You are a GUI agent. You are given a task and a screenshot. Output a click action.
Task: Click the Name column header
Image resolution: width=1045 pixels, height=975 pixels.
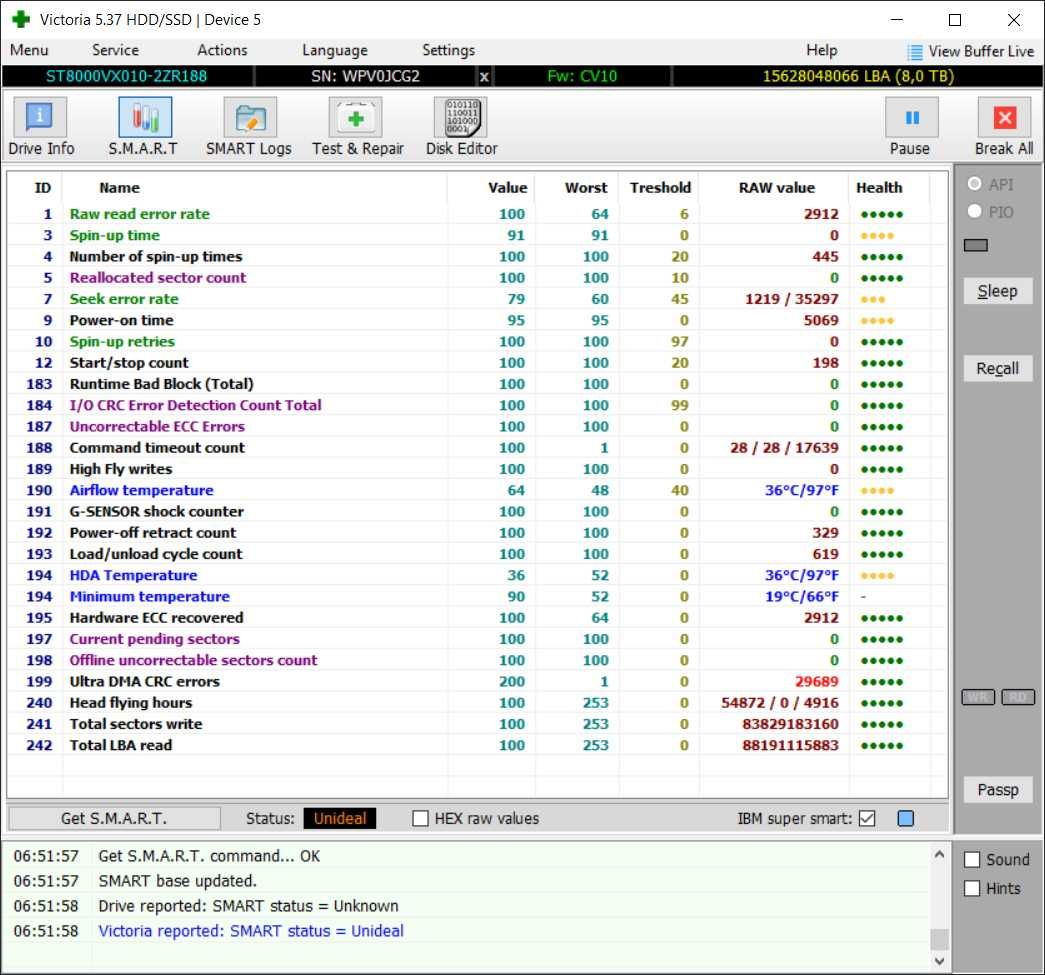point(119,188)
